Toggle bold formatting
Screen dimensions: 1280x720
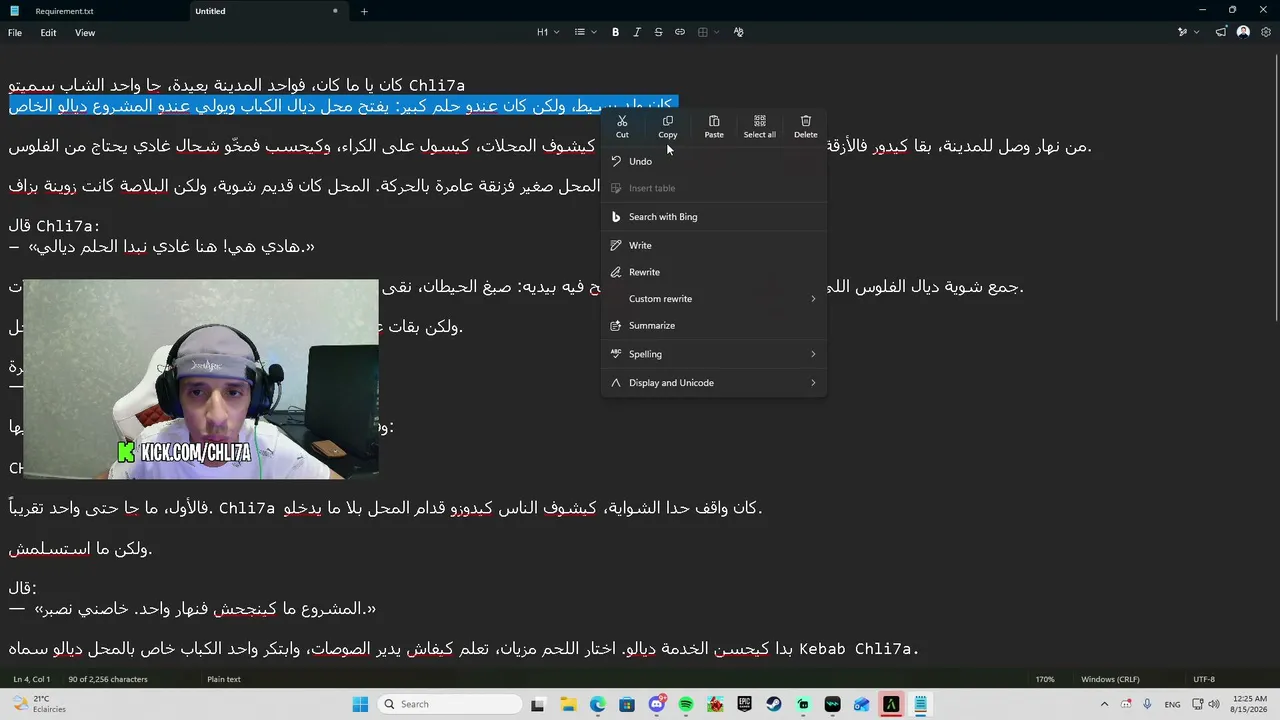point(615,32)
